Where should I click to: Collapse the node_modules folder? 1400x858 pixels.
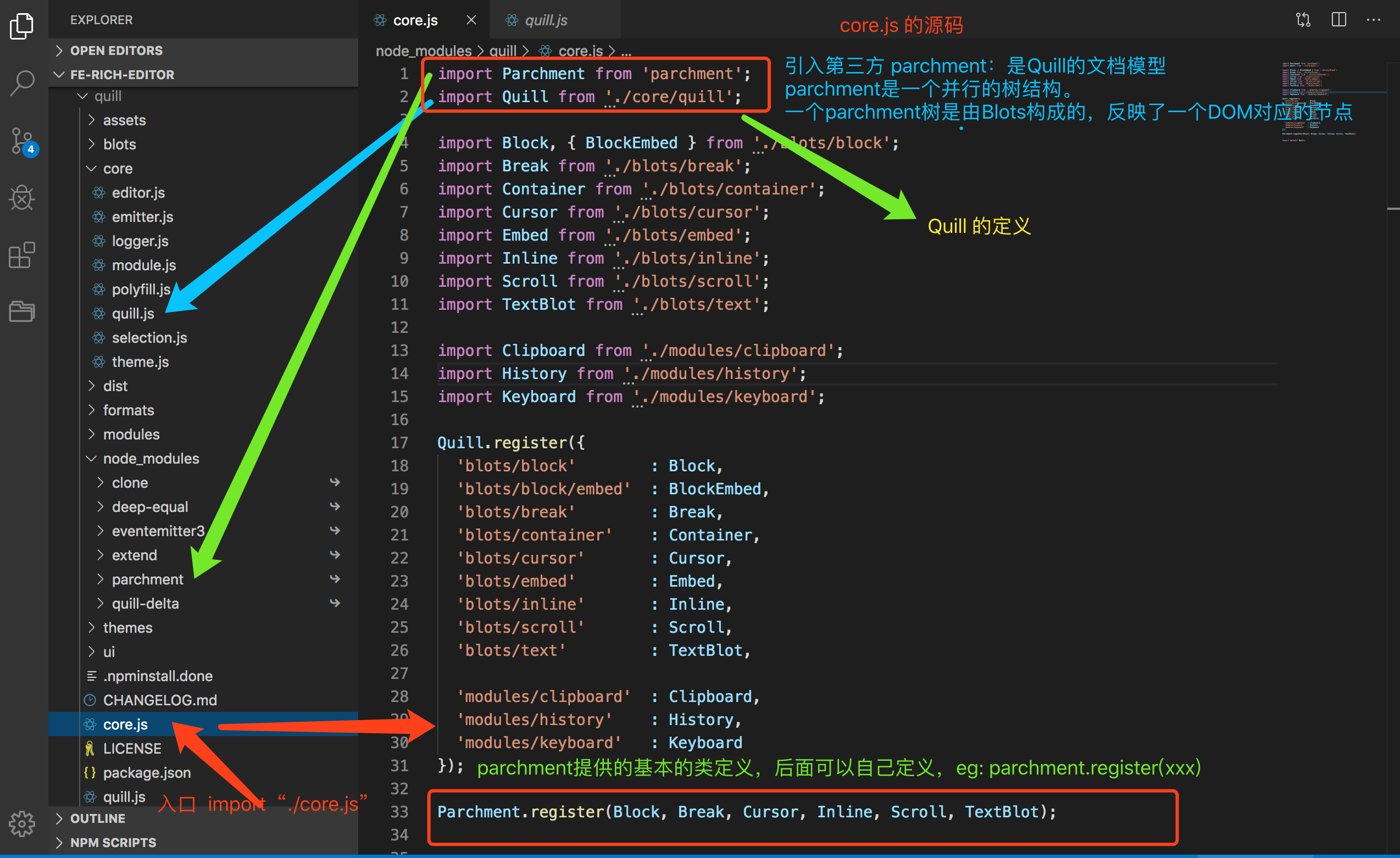(151, 458)
